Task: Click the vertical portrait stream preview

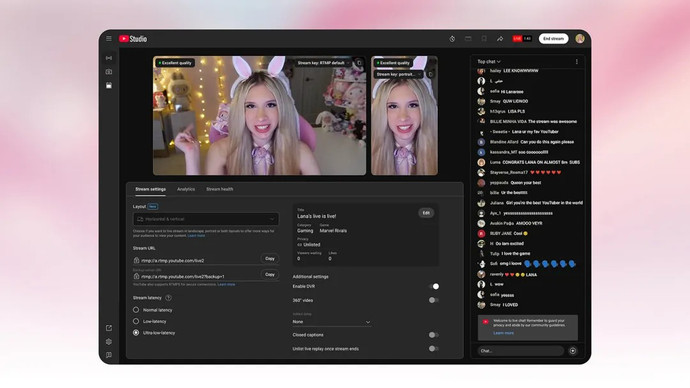Action: pos(404,116)
